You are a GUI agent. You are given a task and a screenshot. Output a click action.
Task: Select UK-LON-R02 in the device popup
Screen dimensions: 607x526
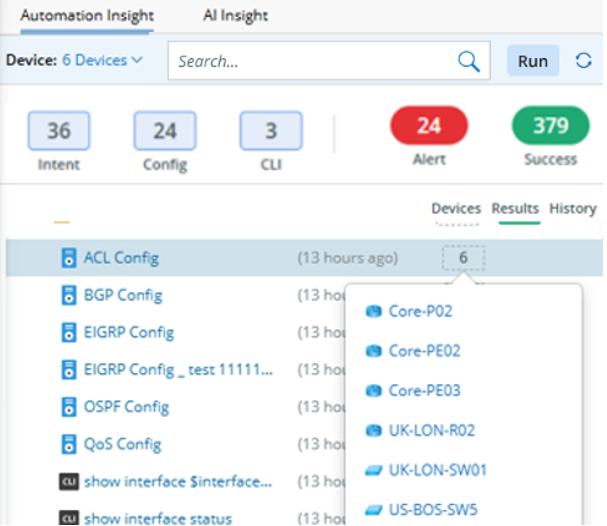432,430
